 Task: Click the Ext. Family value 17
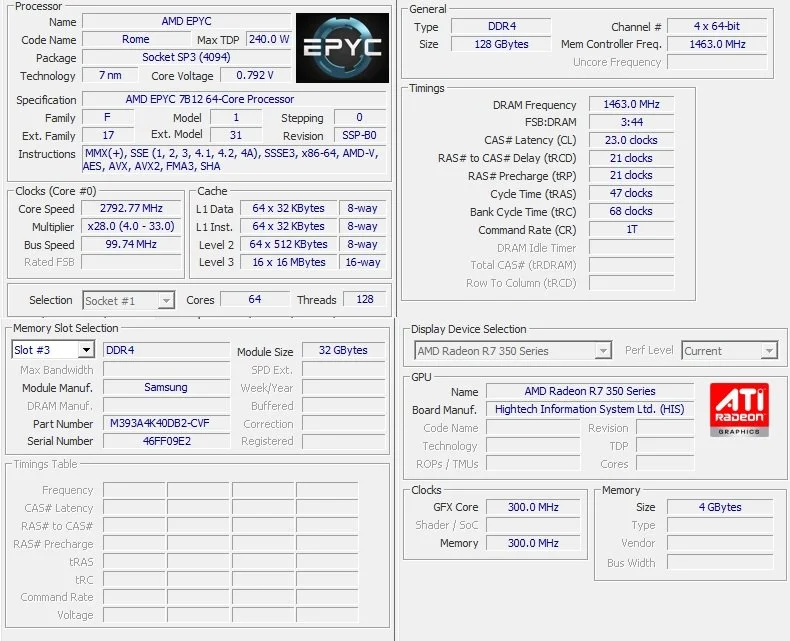click(108, 135)
